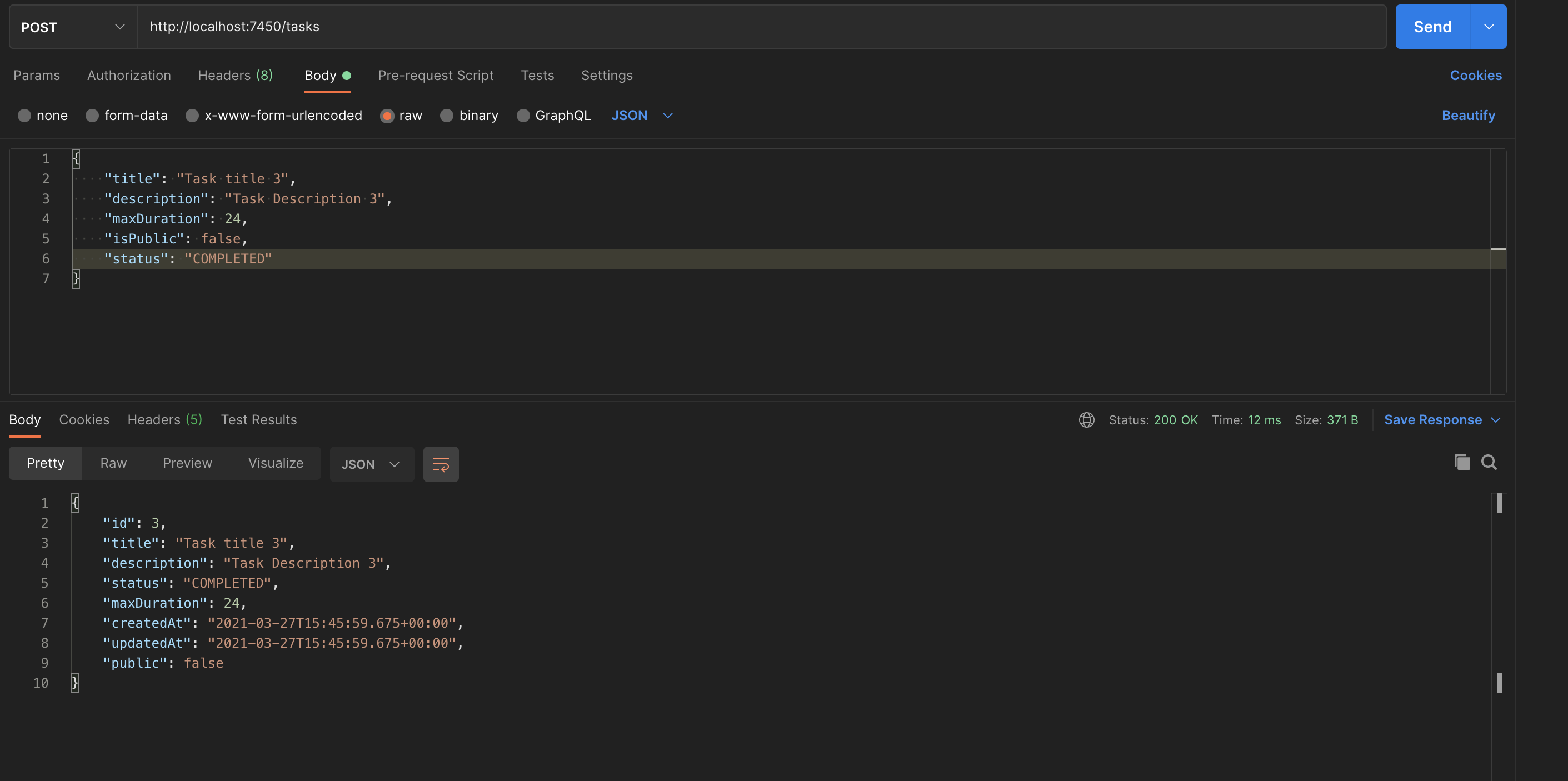Open the request body JSON format dropdown
Viewport: 1568px width, 781px height.
click(x=642, y=116)
